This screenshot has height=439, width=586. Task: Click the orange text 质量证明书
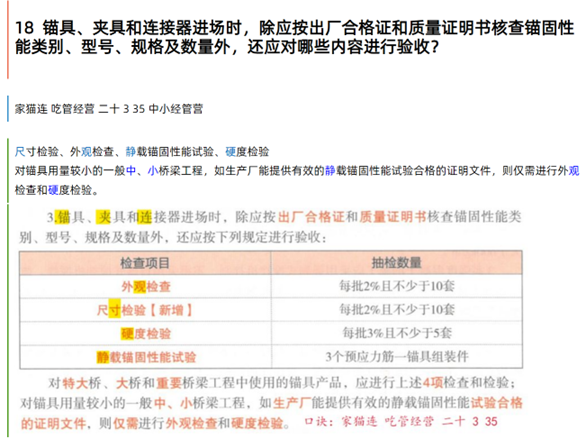[x=393, y=217]
